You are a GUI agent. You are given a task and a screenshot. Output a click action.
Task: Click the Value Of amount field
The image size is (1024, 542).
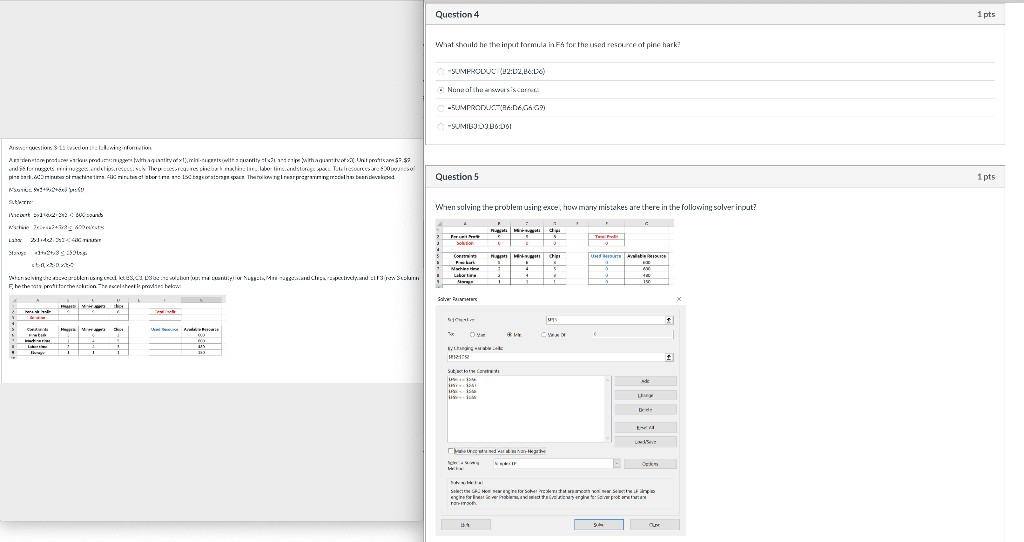point(632,334)
